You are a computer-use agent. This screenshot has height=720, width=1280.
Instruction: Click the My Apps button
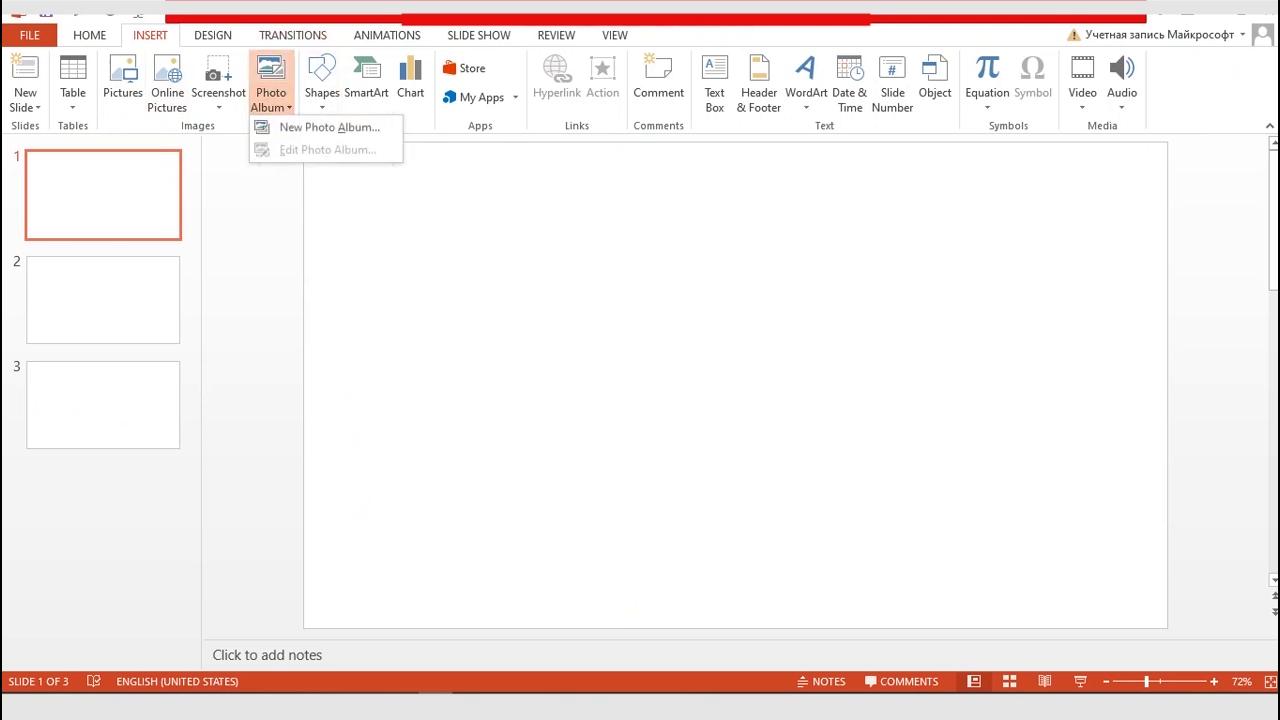click(x=474, y=97)
